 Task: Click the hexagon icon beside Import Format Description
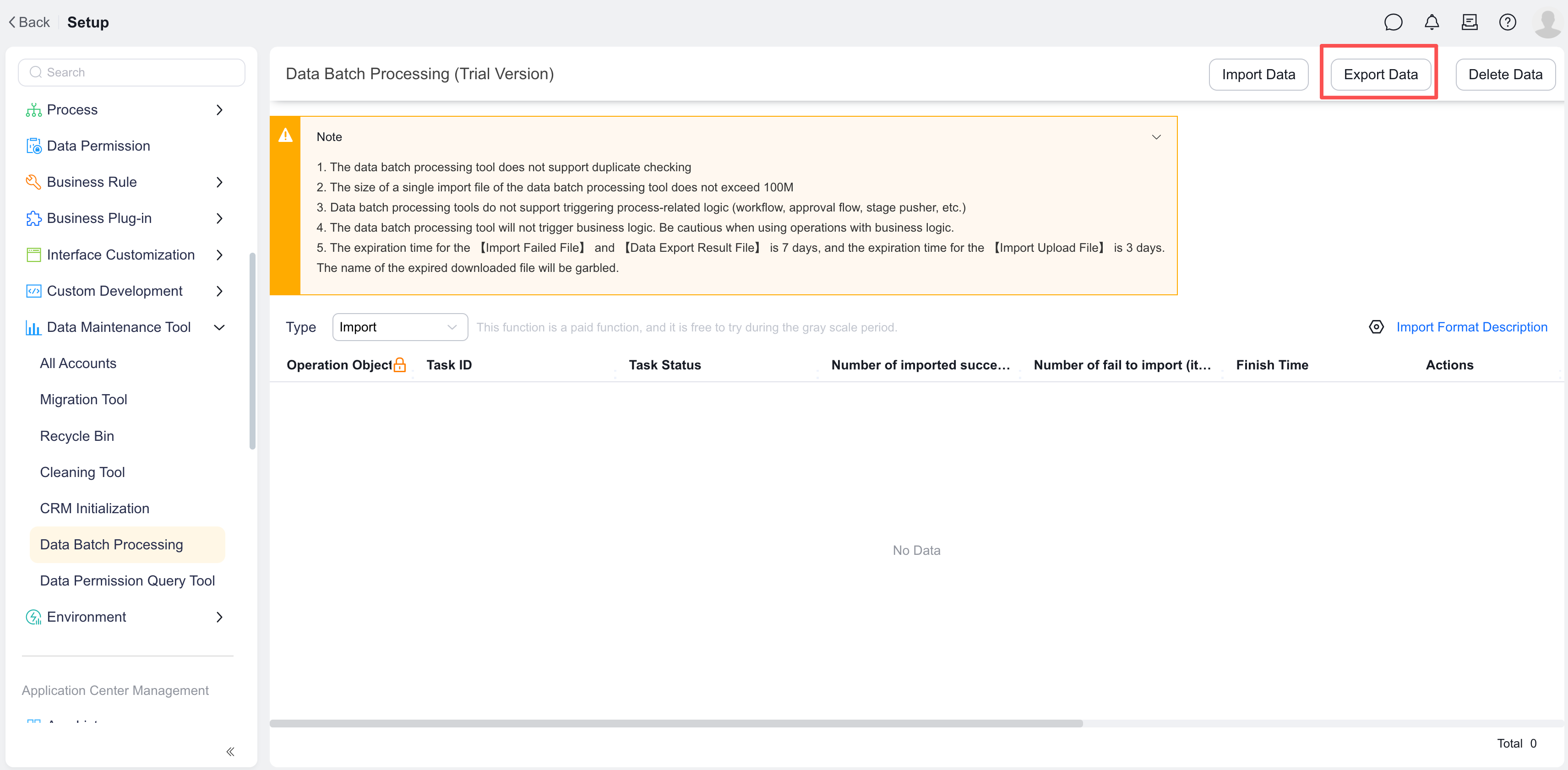[1376, 327]
